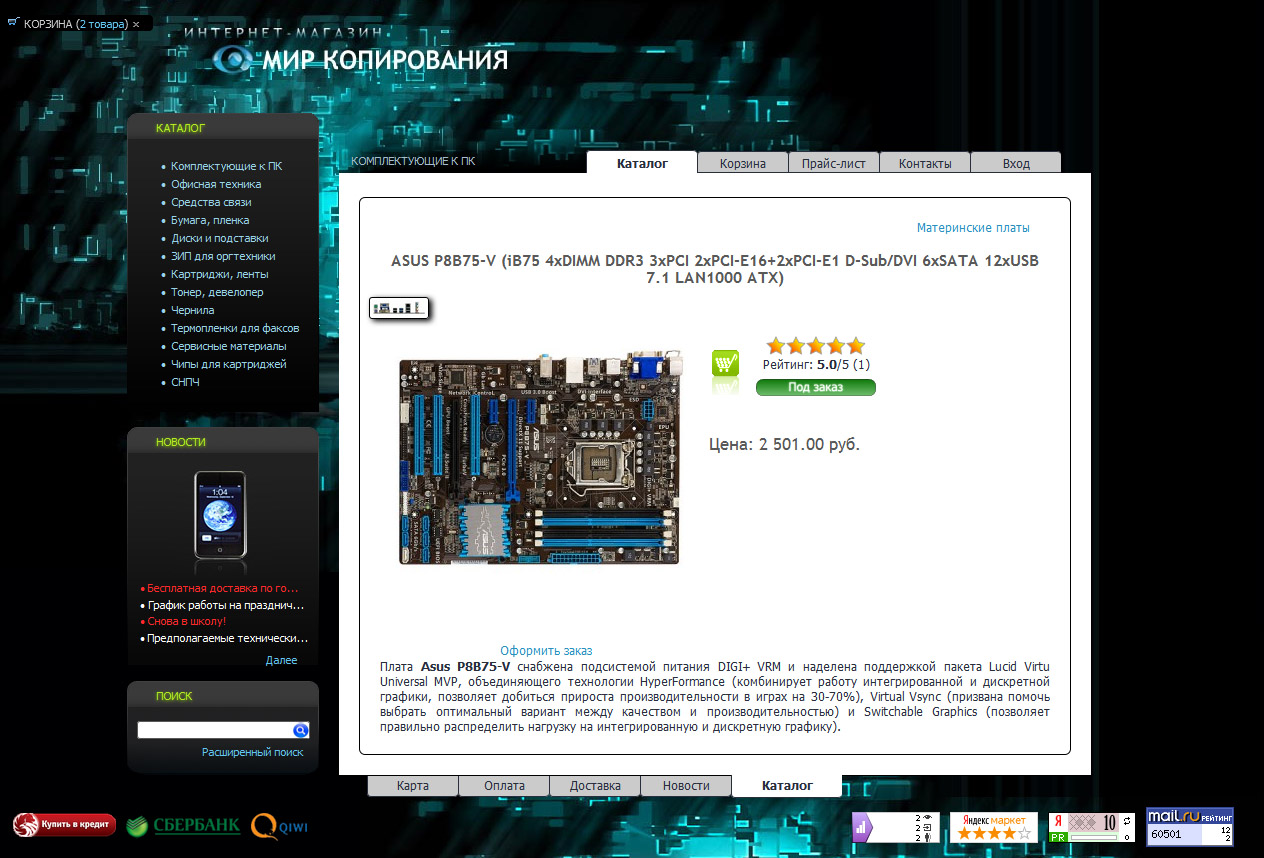Open the Диски и подставки category

click(x=219, y=238)
